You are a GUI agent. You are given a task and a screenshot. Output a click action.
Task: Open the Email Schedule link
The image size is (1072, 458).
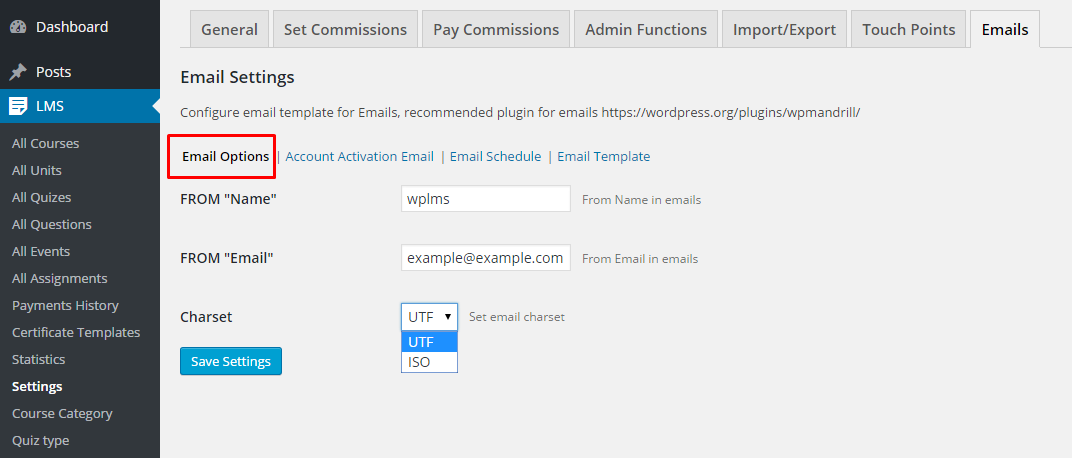tap(496, 157)
